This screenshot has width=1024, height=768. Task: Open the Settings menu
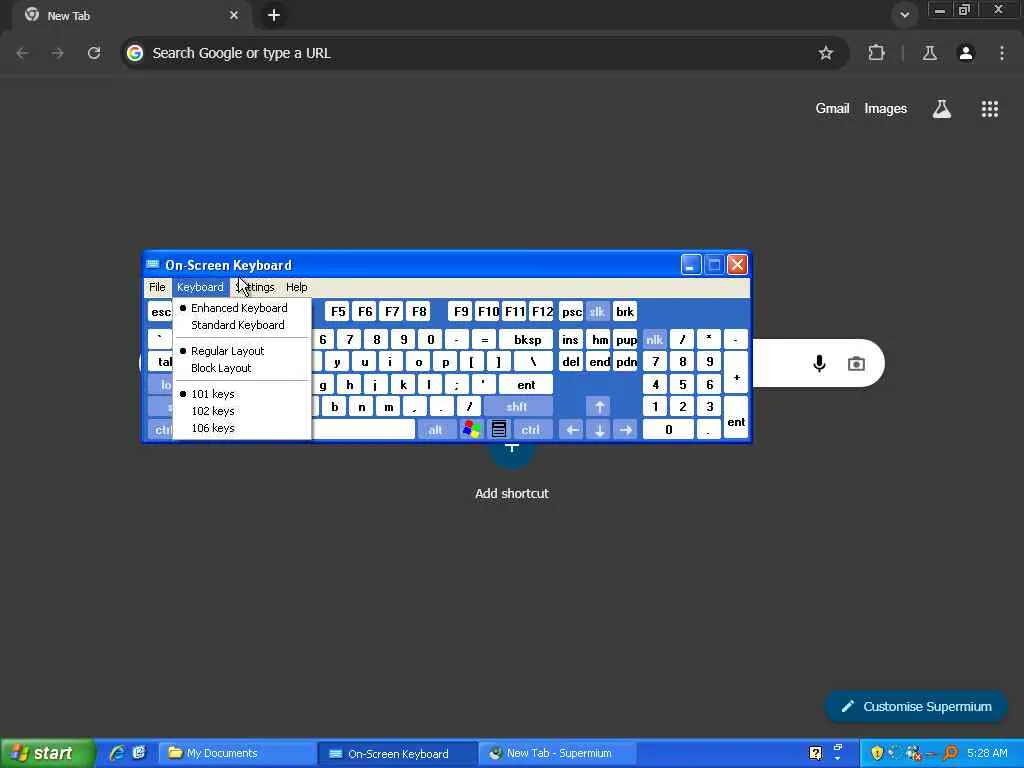pos(256,287)
